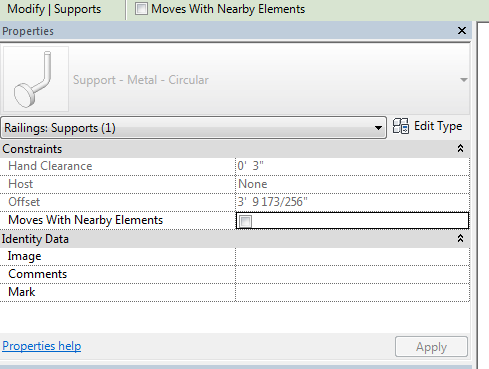Open the Properties help link

click(x=41, y=346)
